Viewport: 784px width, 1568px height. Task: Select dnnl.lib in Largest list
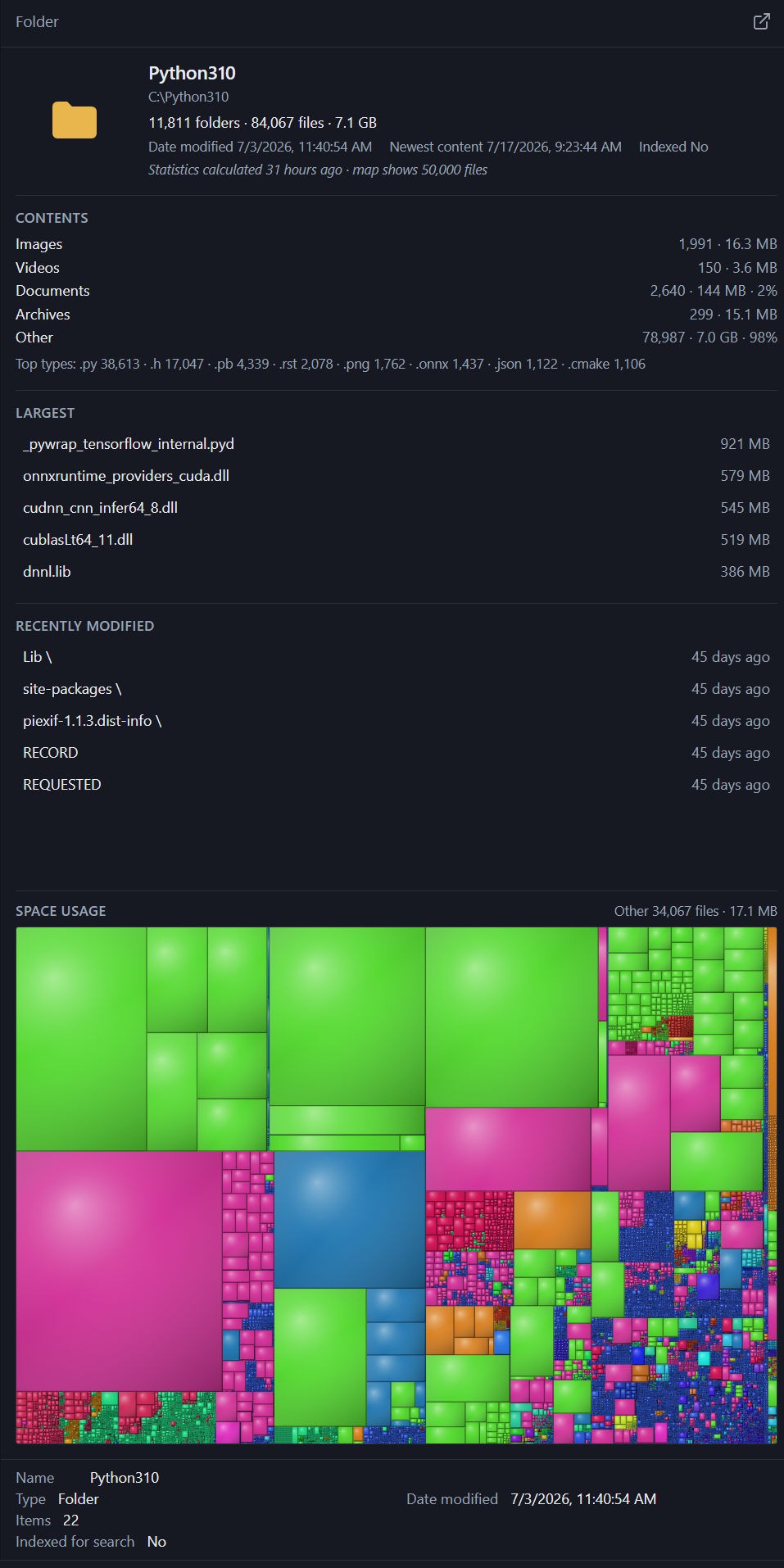(x=397, y=572)
